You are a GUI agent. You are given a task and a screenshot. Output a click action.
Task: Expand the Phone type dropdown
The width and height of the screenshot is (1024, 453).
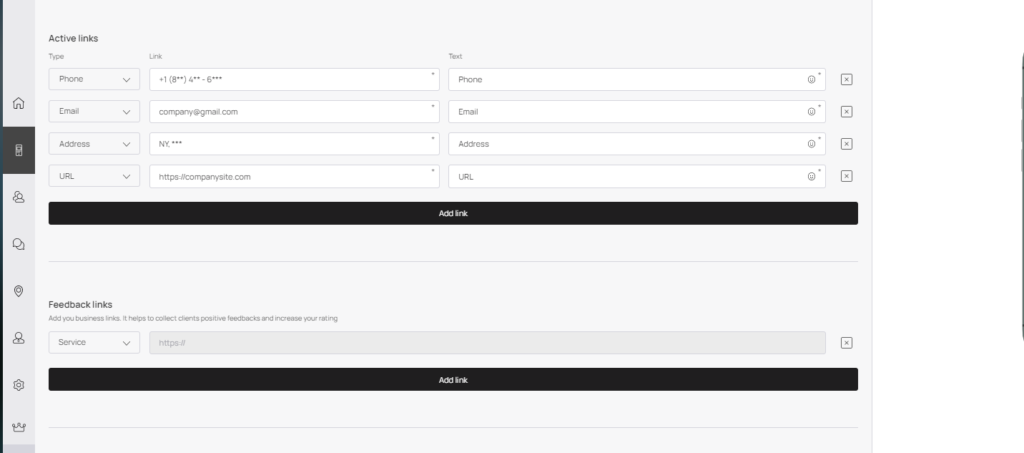[x=94, y=79]
